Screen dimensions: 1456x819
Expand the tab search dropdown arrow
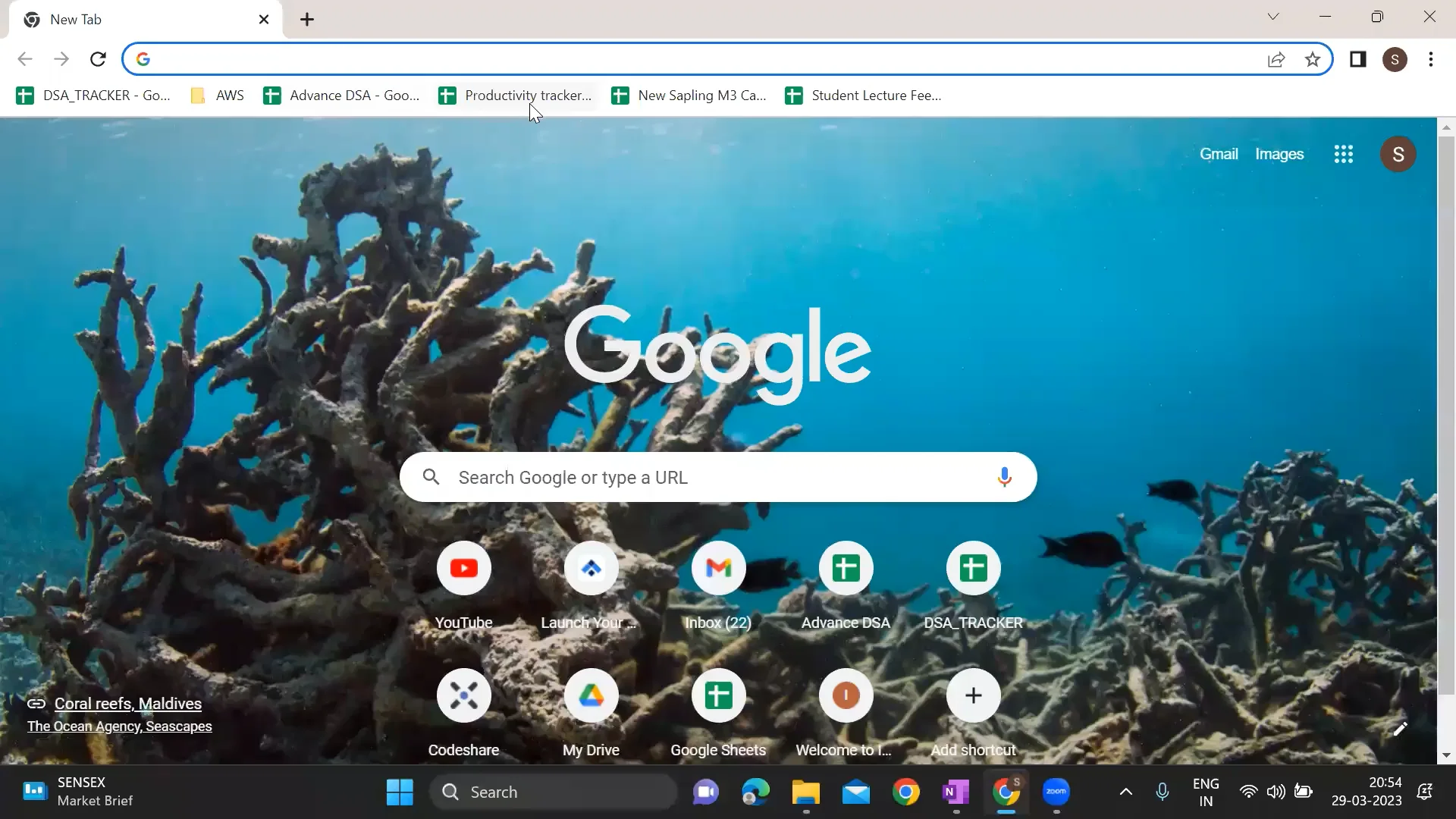pos(1272,17)
